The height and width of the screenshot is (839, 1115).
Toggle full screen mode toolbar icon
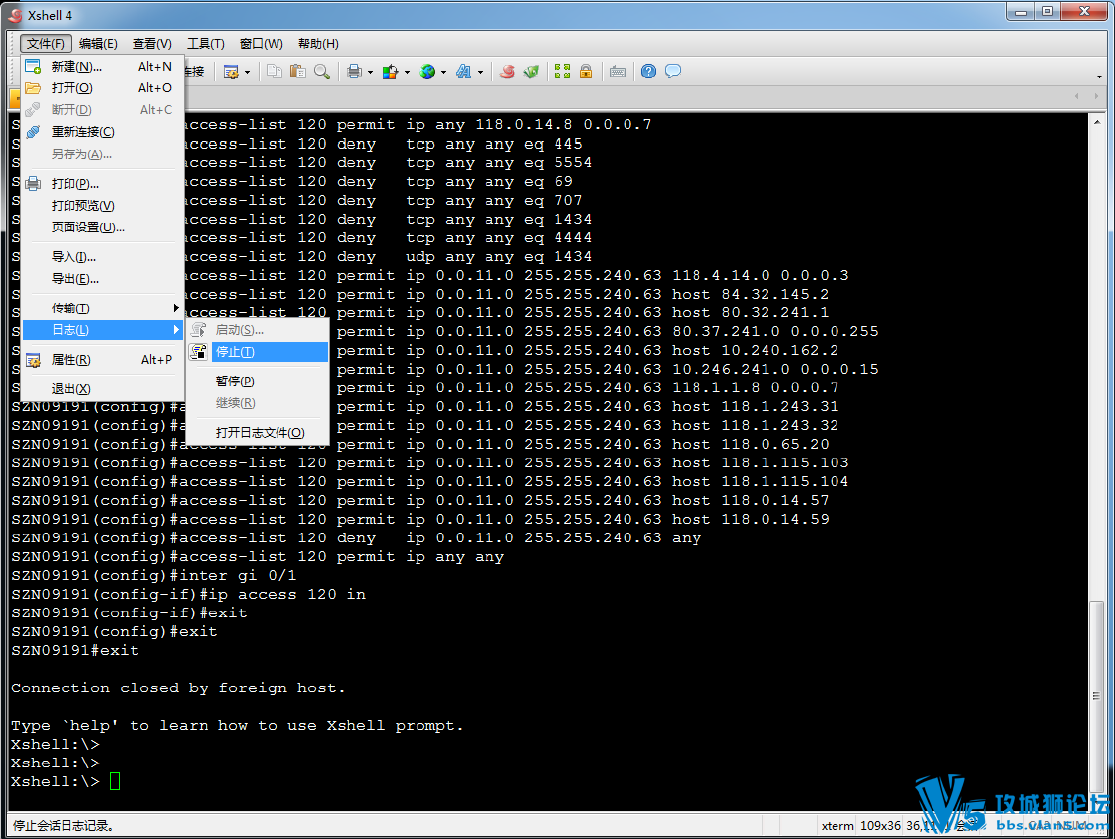click(x=562, y=71)
